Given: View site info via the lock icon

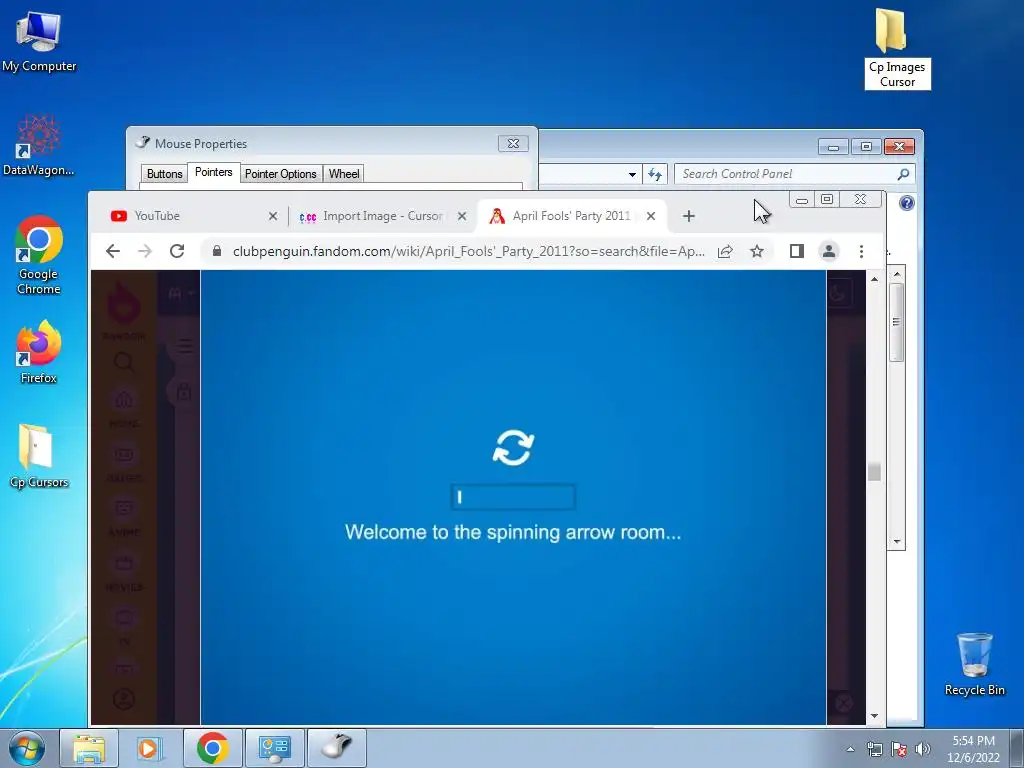Looking at the screenshot, I should (x=217, y=251).
